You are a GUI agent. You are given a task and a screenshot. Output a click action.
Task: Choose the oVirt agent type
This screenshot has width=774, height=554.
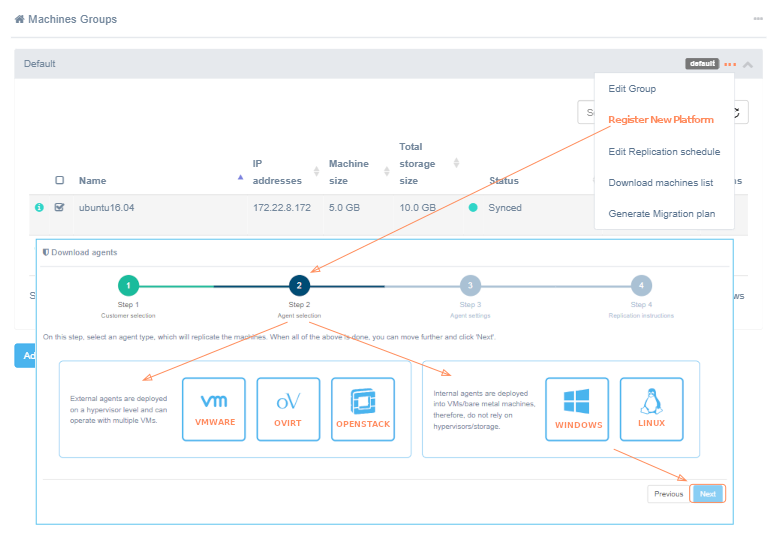click(288, 408)
